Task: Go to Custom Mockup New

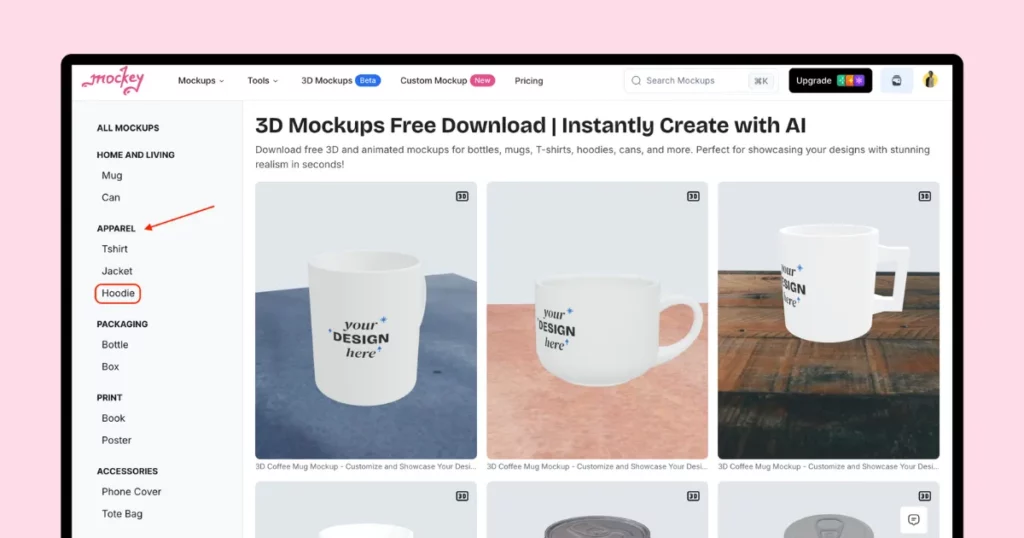Action: 447,81
